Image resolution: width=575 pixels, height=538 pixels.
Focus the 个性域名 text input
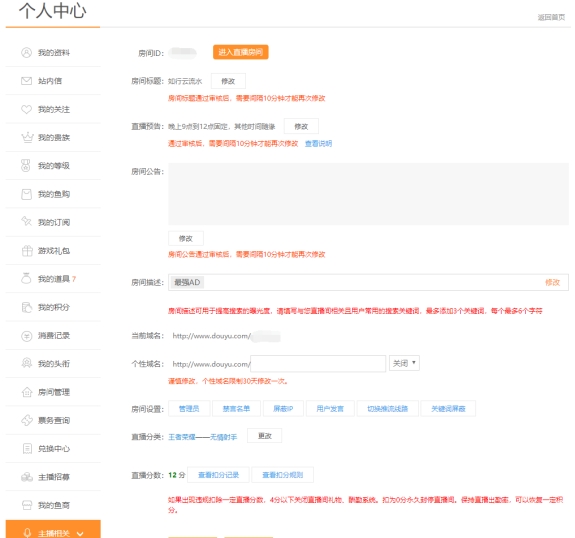[x=318, y=363]
